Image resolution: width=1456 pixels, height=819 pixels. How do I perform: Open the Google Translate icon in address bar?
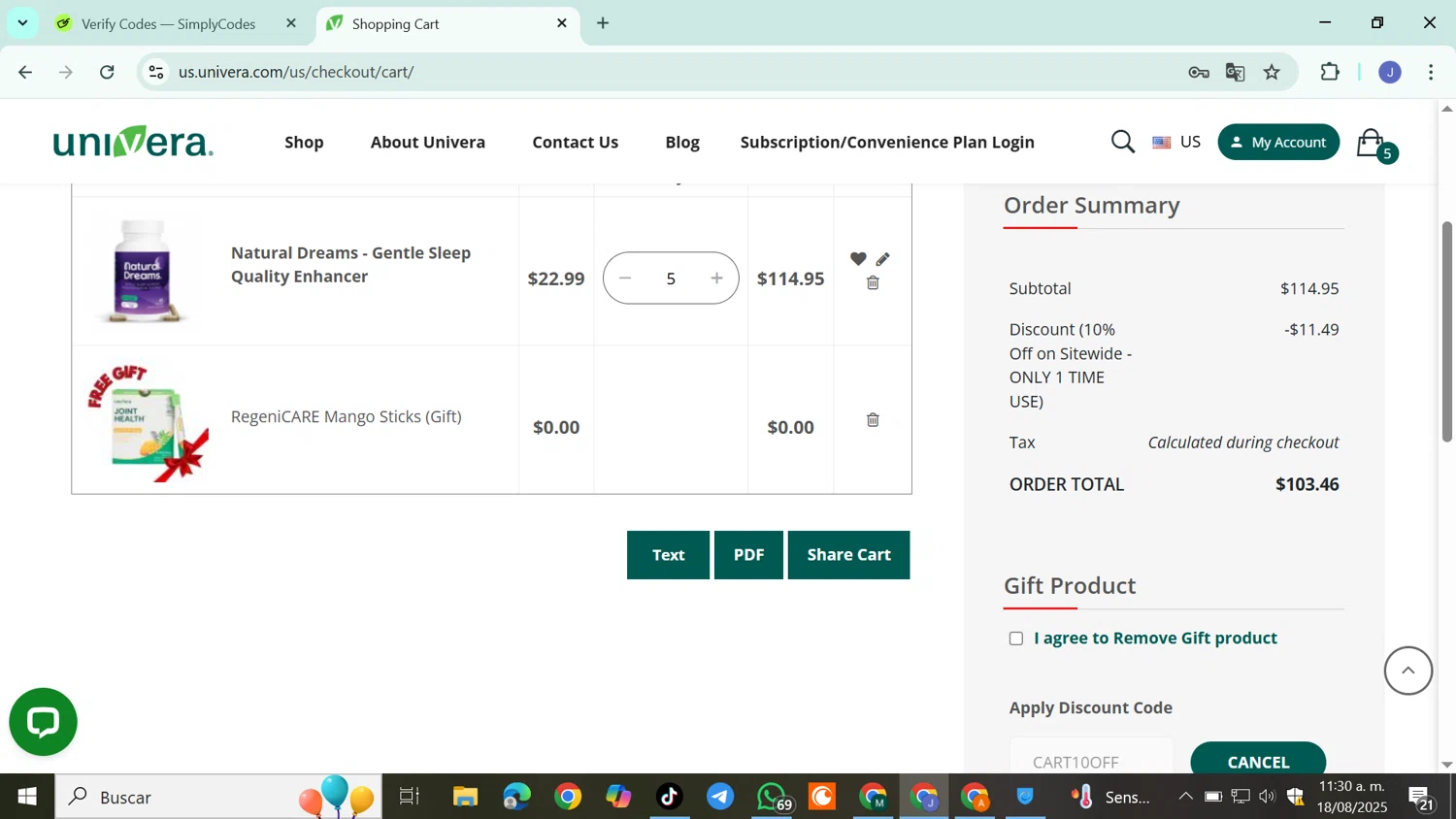coord(1235,72)
